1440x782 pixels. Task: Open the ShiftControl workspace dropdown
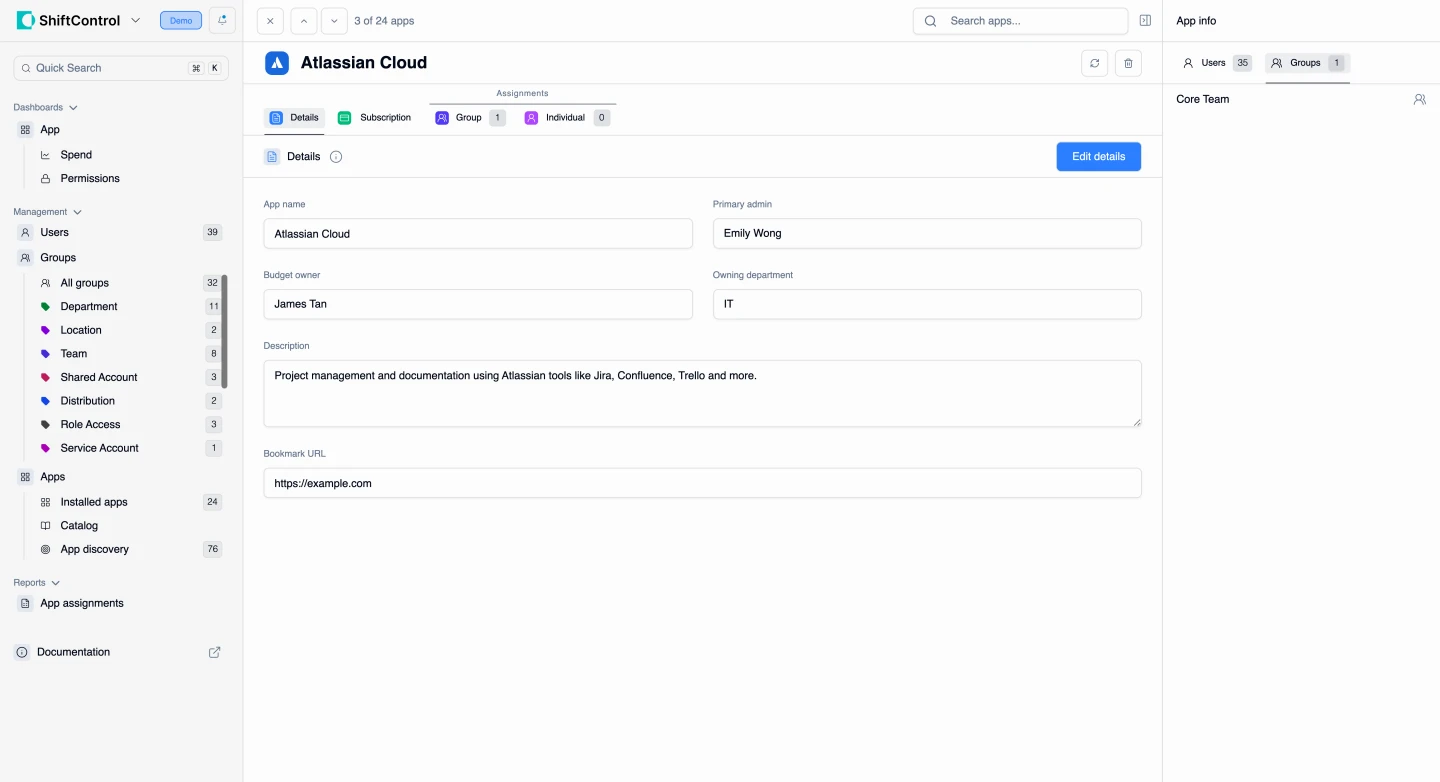coord(136,20)
